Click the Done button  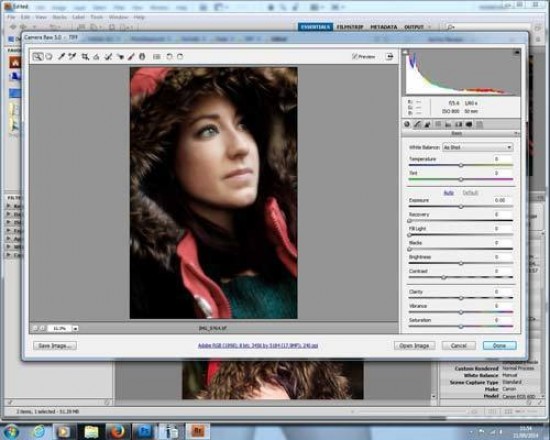[x=499, y=346]
